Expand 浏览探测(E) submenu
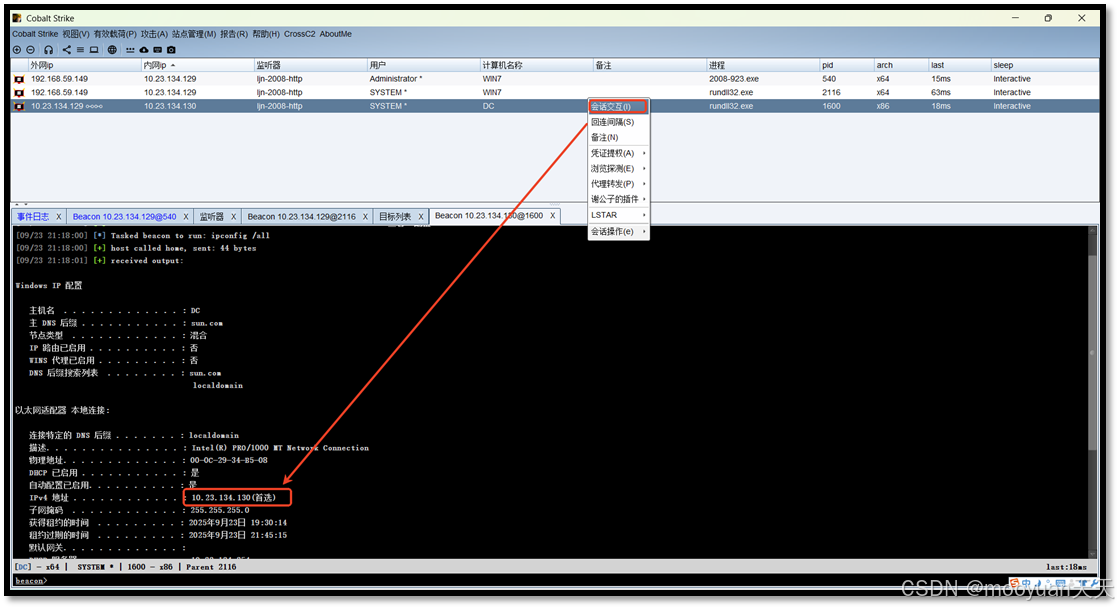The image size is (1119, 609). tap(618, 168)
